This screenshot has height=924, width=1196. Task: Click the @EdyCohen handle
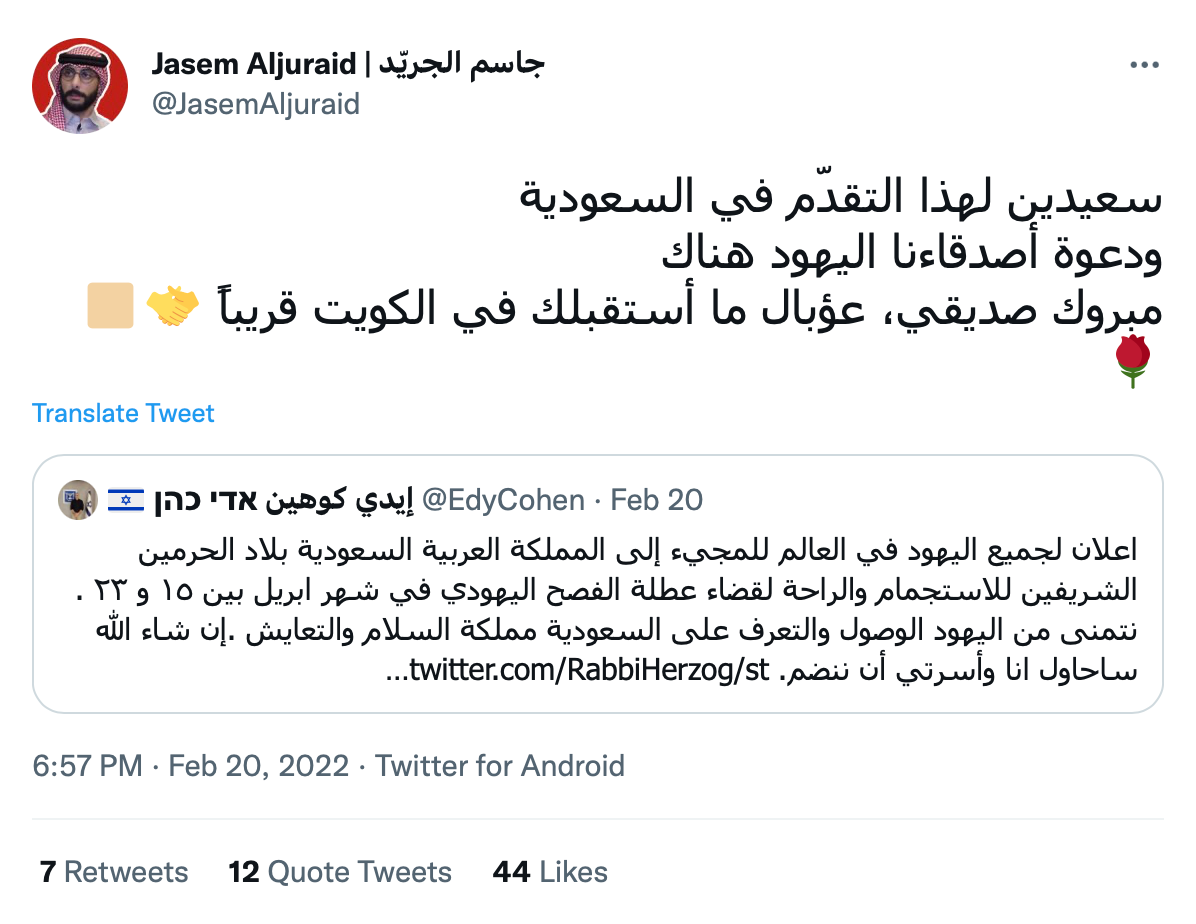coord(504,499)
